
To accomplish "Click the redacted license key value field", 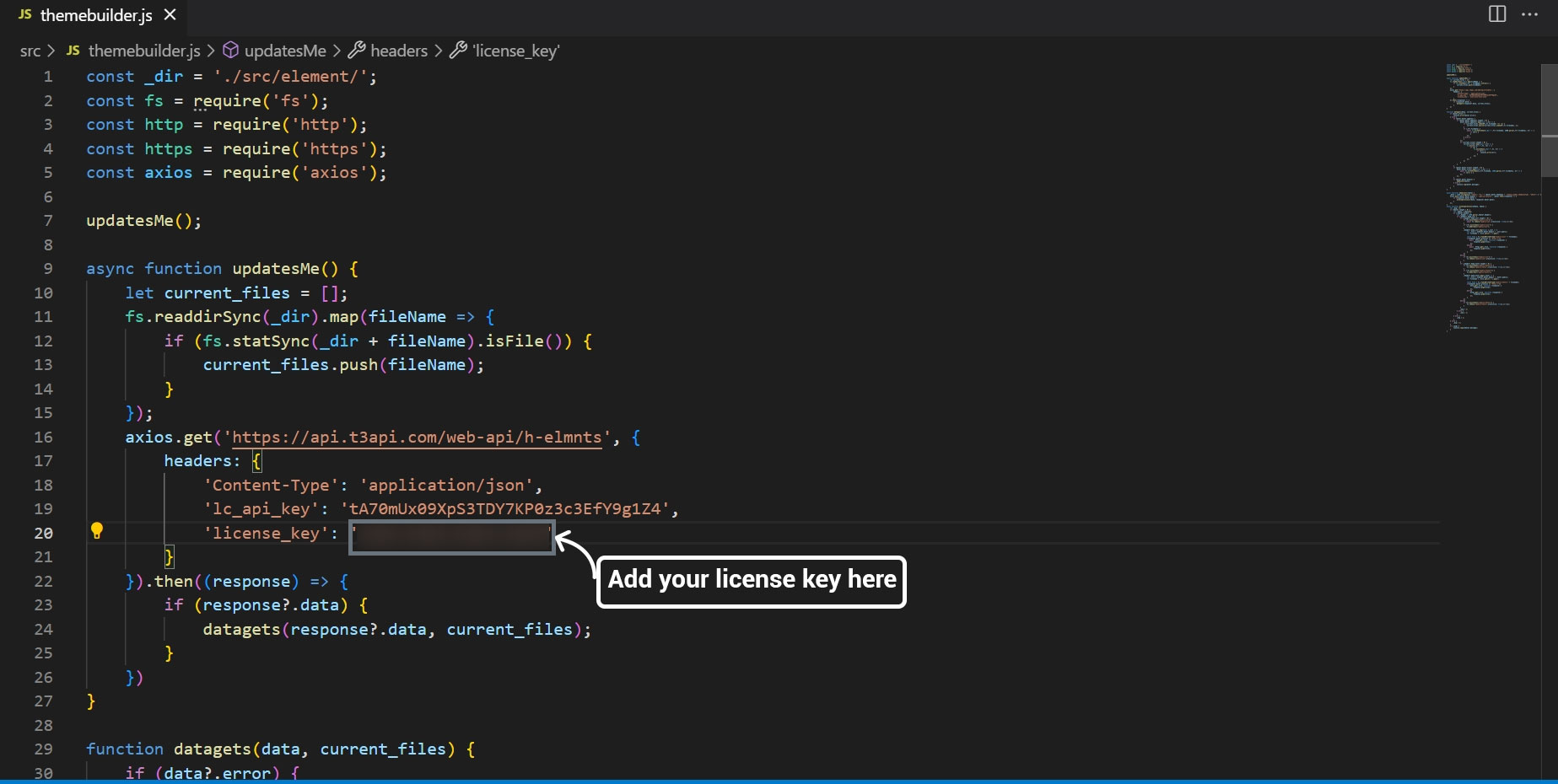I will click(451, 537).
